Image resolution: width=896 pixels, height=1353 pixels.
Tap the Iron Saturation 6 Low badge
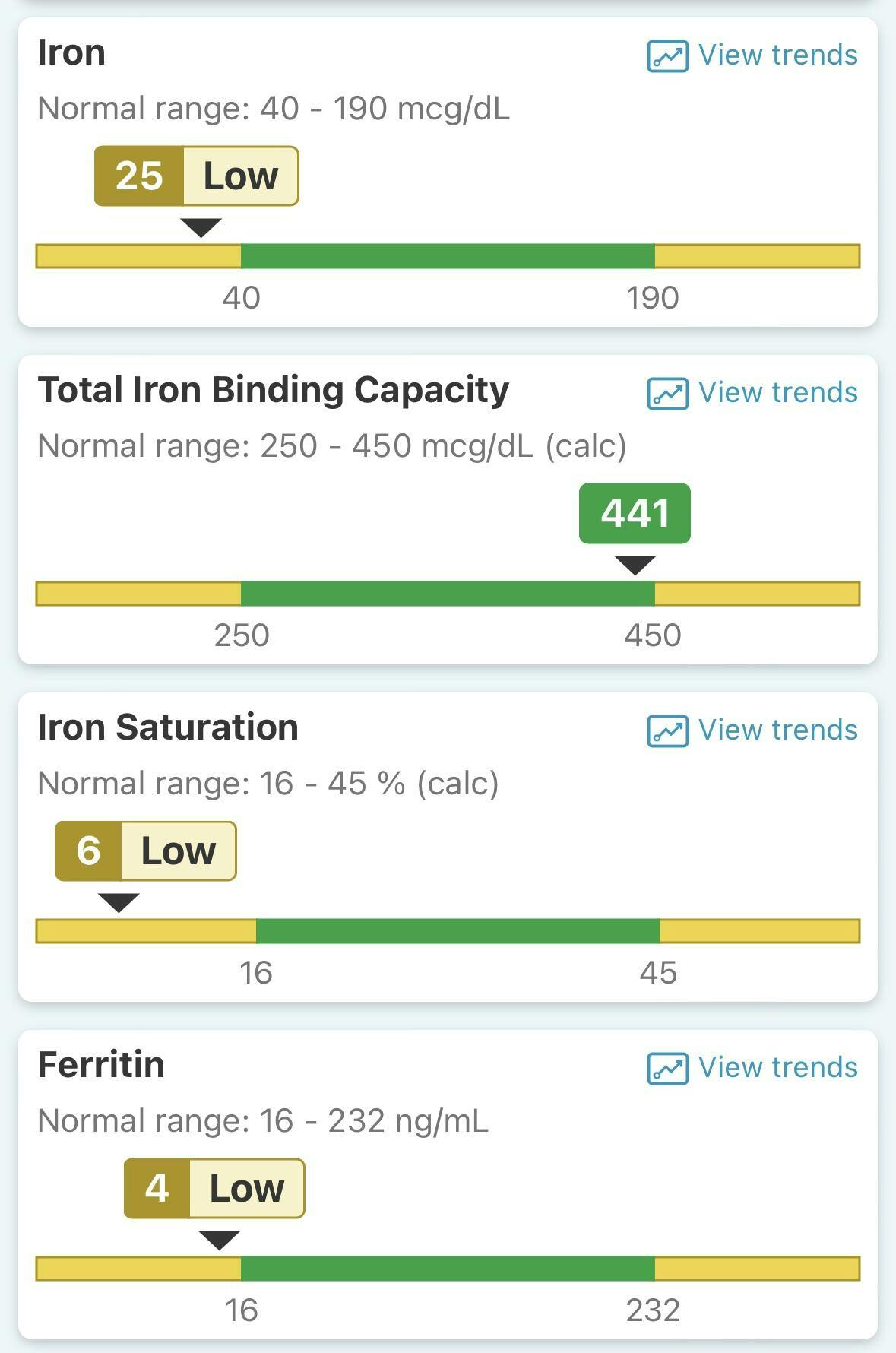click(x=145, y=851)
